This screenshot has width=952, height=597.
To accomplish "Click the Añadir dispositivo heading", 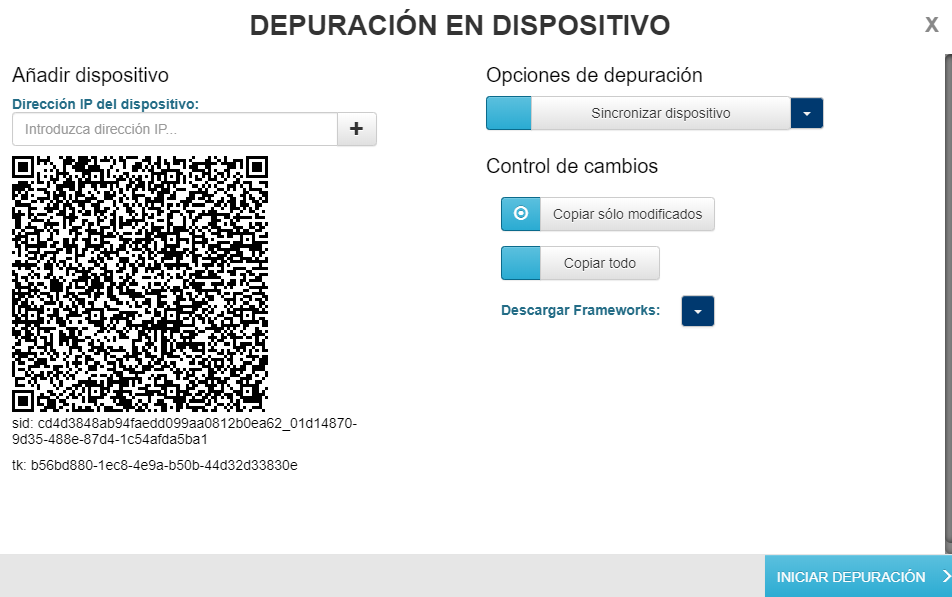I will 90,75.
